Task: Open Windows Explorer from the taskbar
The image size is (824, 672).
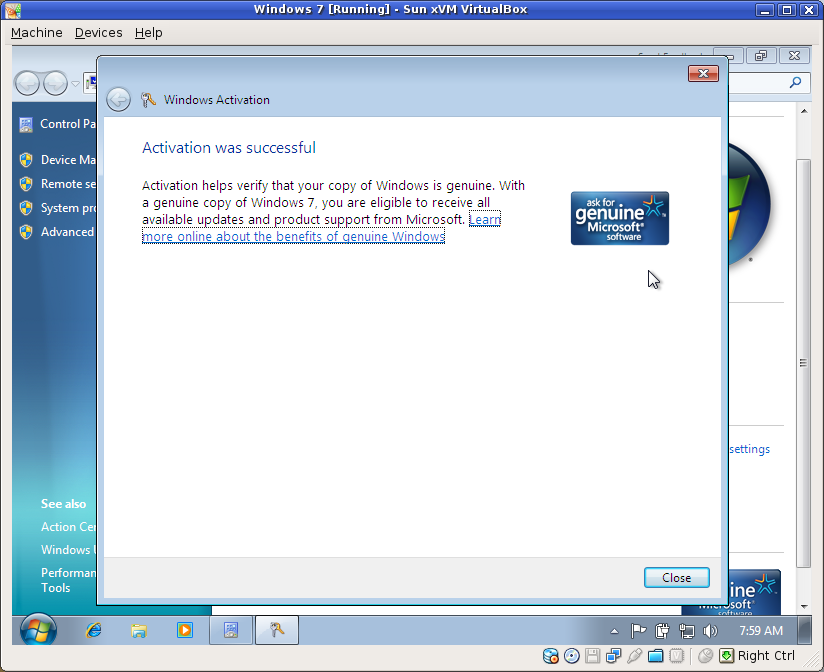Action: click(138, 630)
